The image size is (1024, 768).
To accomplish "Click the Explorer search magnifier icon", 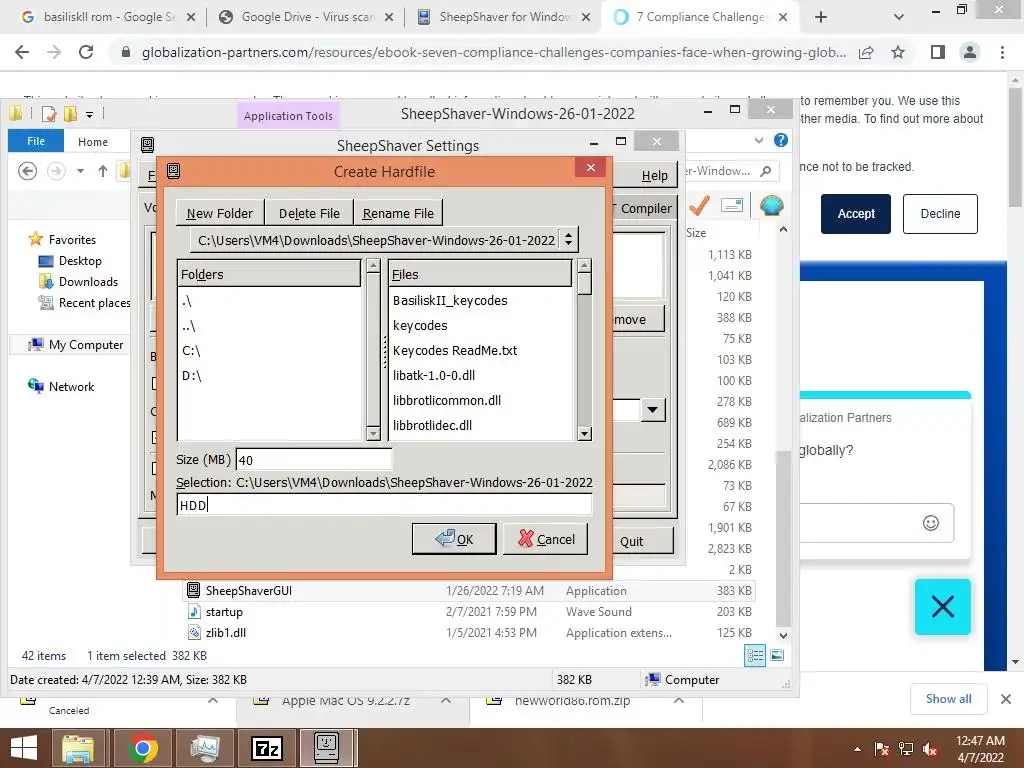I will pos(766,171).
